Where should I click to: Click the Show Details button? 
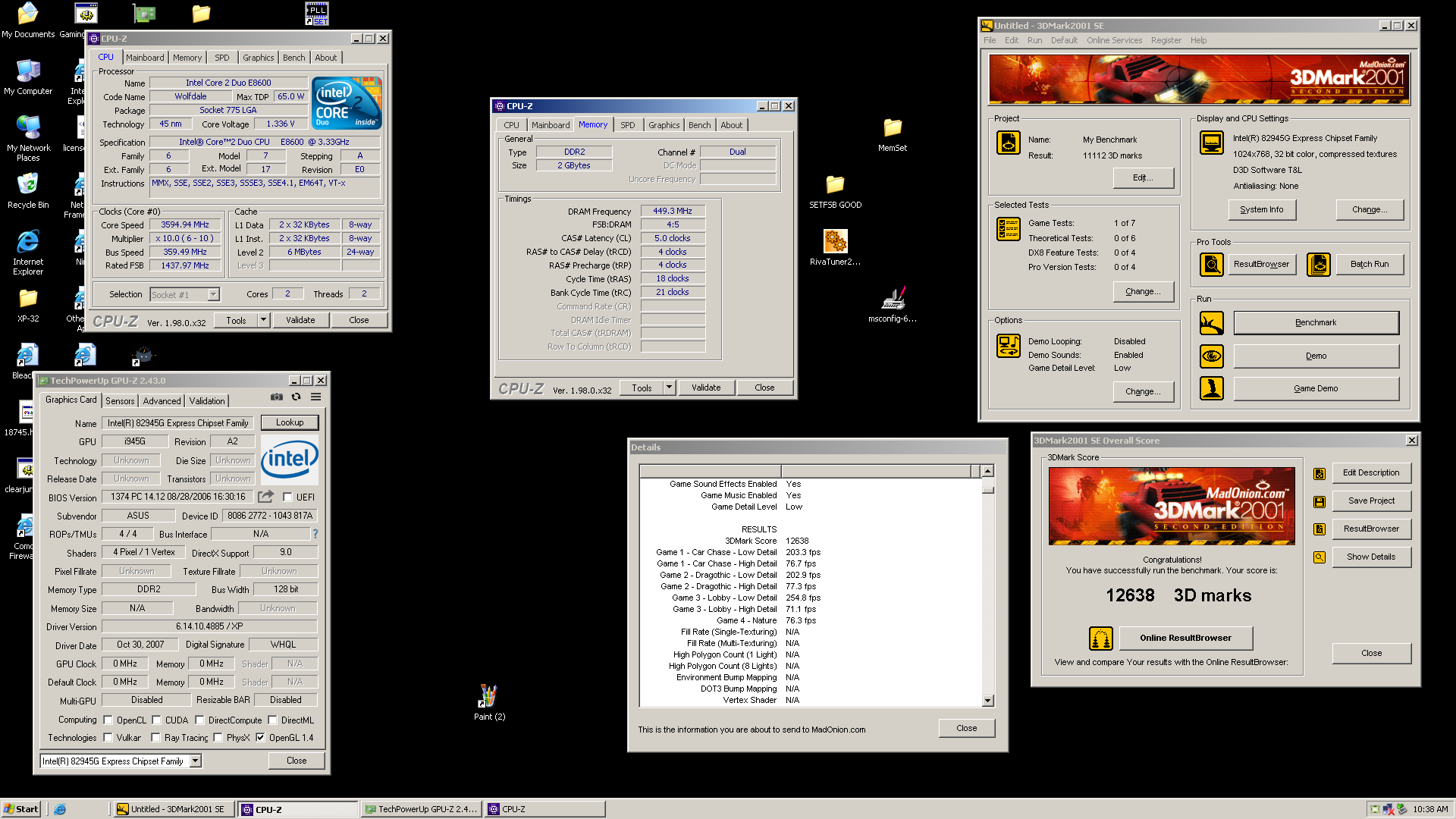coord(1371,557)
